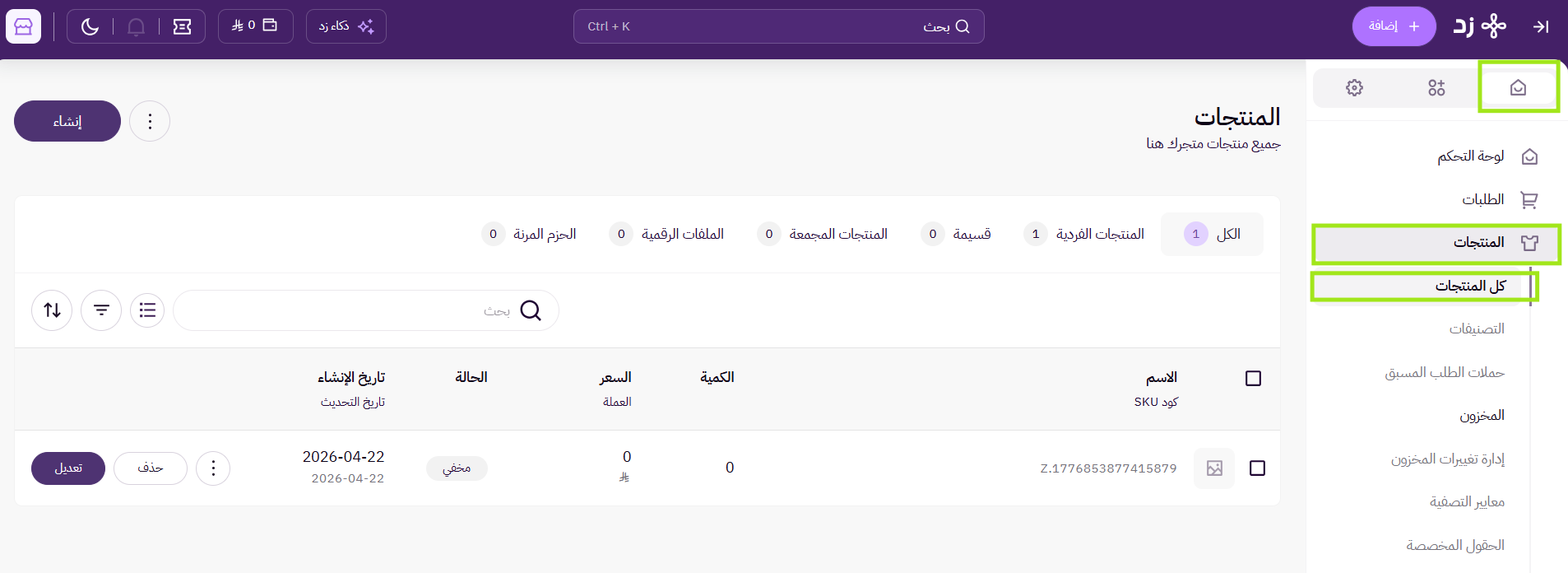The image size is (1568, 573).
Task: Switch to home sidebar tab
Action: pyautogui.click(x=1518, y=87)
